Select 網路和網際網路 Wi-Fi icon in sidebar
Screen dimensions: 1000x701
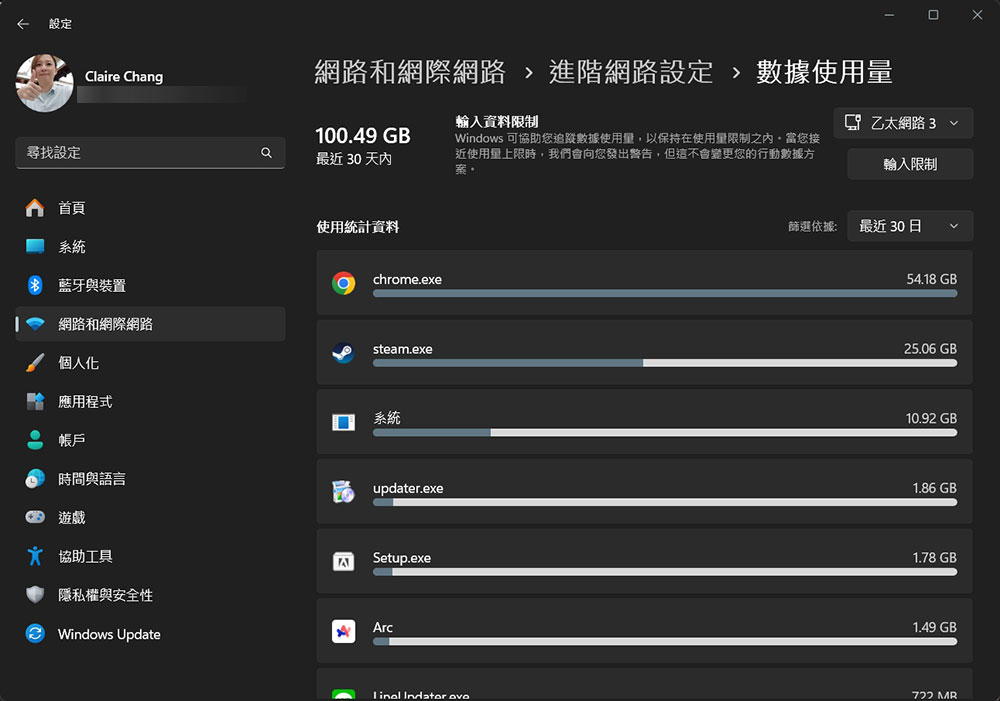(x=35, y=324)
